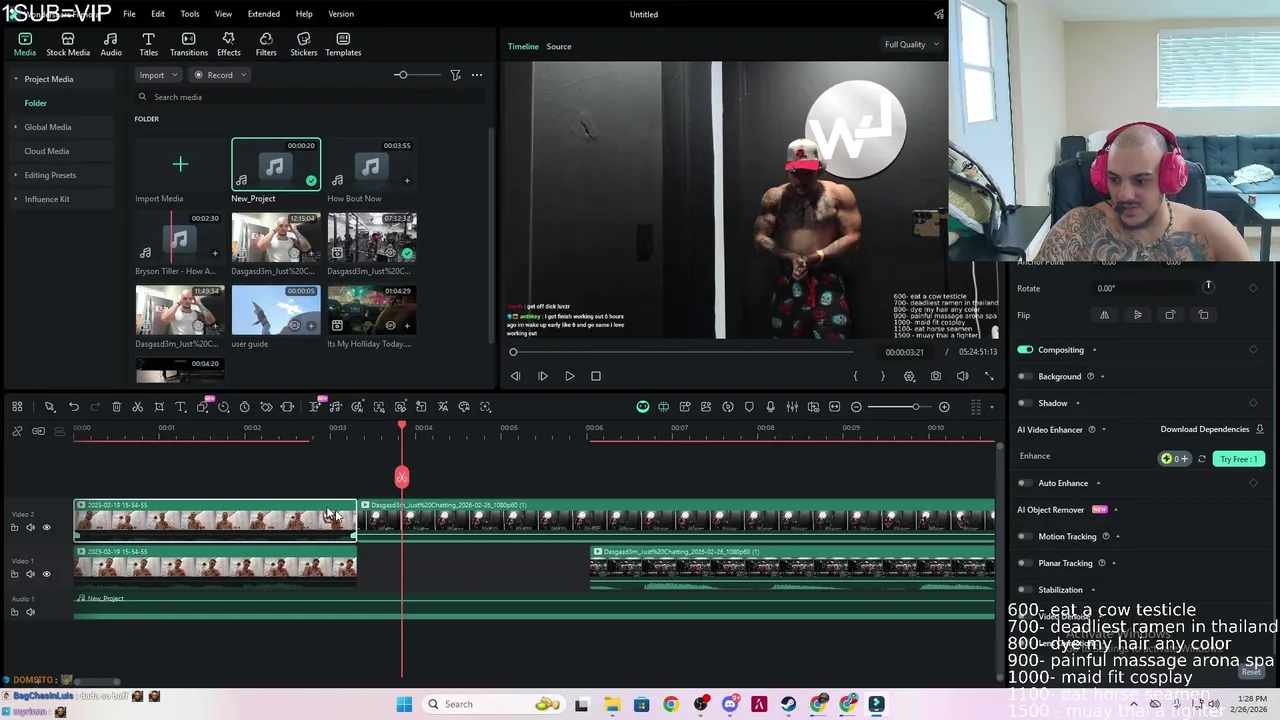Zoom in the timeline with plus icon
Viewport: 1280px width, 720px height.
[944, 407]
